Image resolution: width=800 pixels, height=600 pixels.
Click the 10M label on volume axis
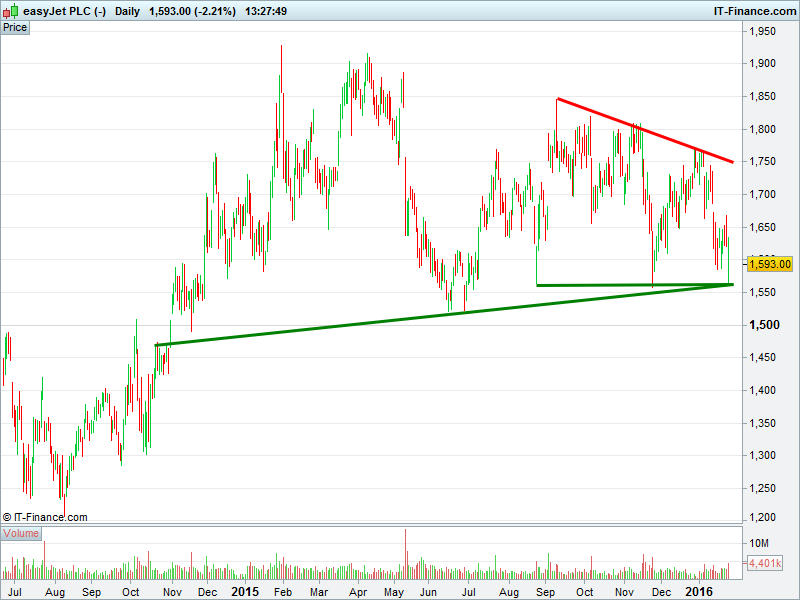tap(760, 543)
